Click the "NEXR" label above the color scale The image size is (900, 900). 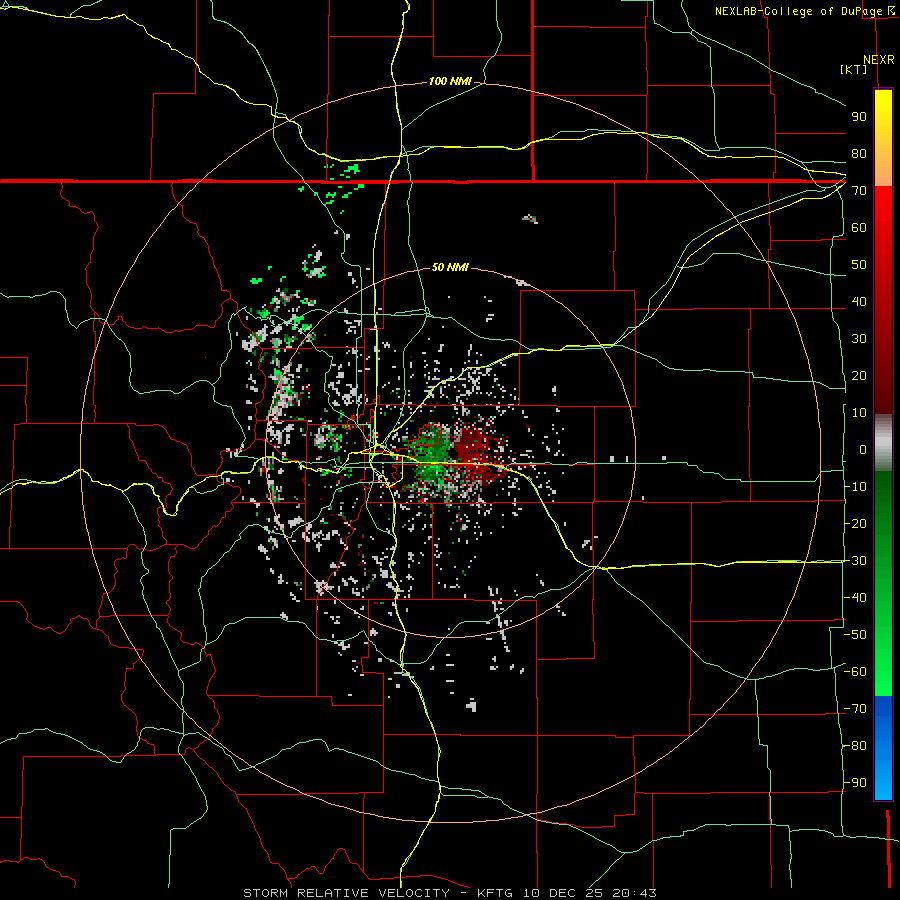coord(879,60)
